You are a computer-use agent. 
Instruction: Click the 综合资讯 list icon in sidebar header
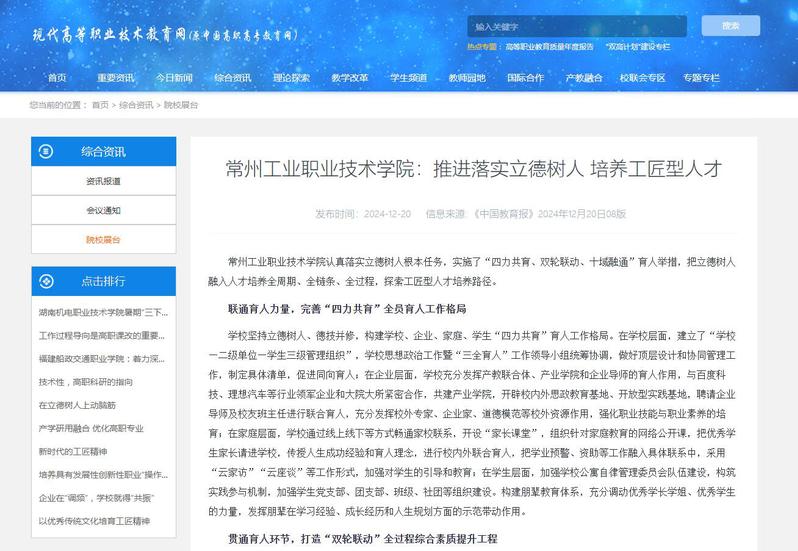click(x=47, y=152)
